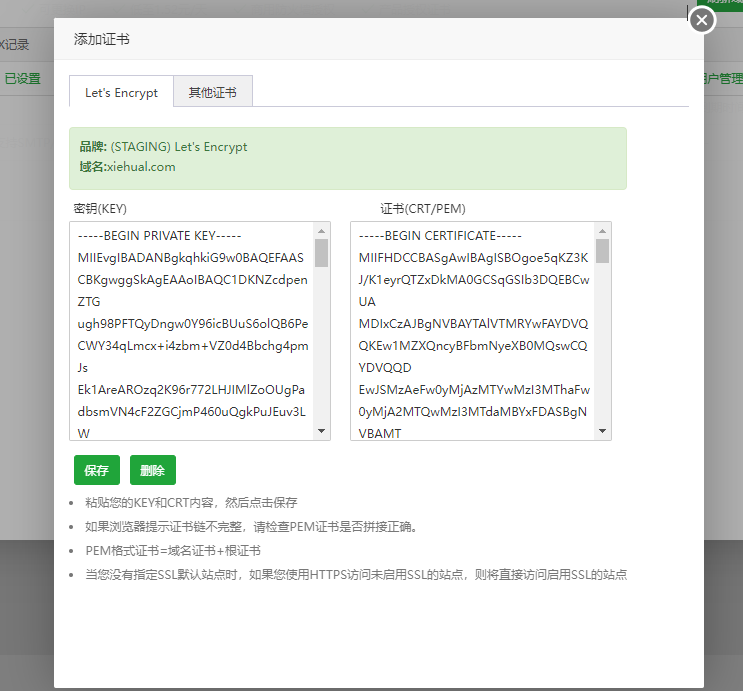The image size is (743, 691).
Task: Click the 已设置 link behind the dialog
Action: tap(23, 78)
